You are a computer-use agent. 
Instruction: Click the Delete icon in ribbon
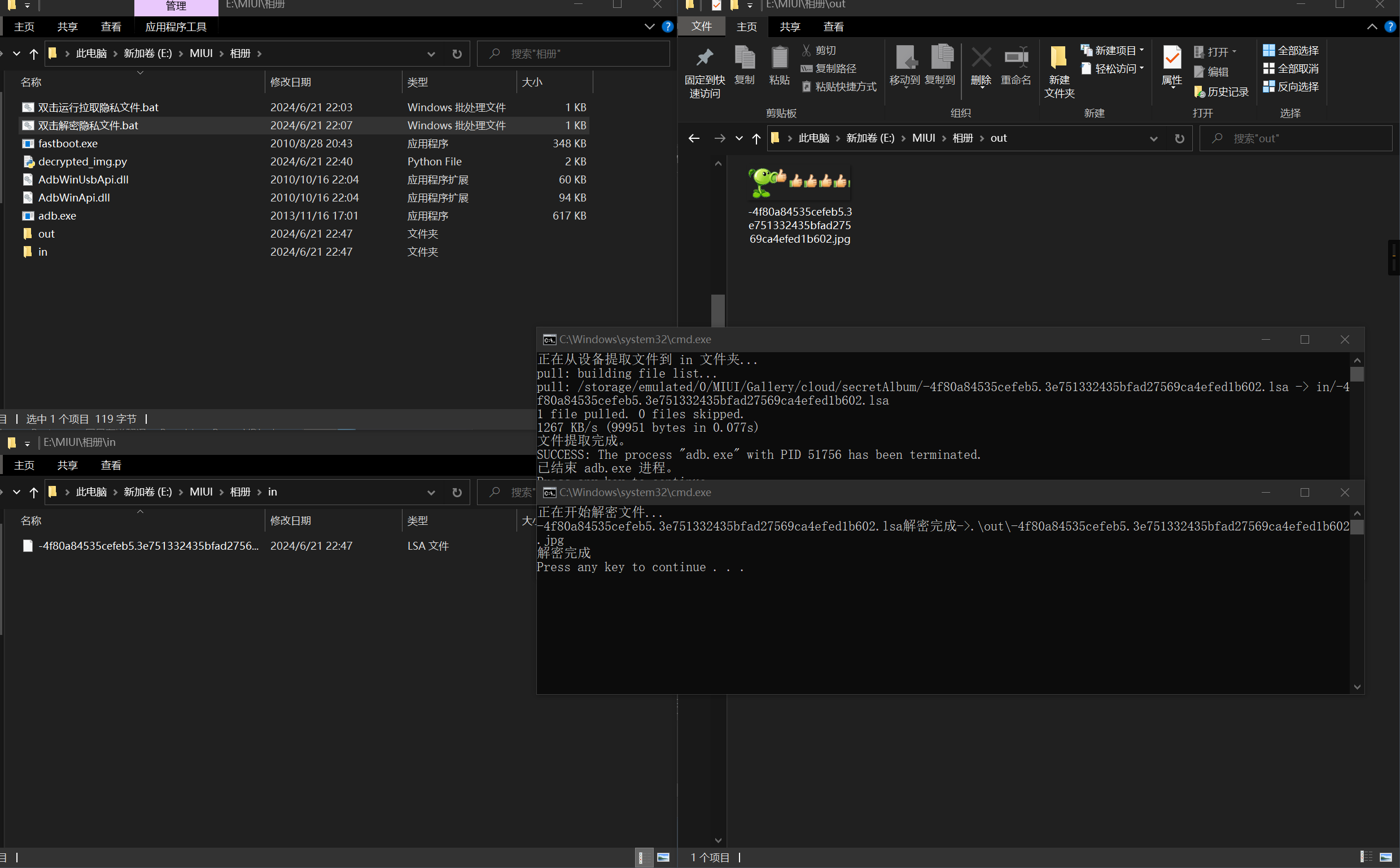pyautogui.click(x=980, y=58)
